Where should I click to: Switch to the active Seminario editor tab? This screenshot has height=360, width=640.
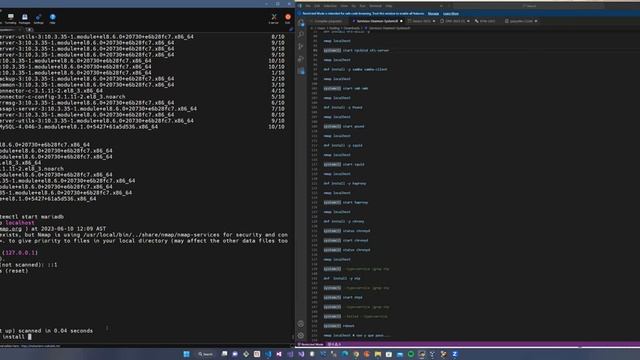378,21
